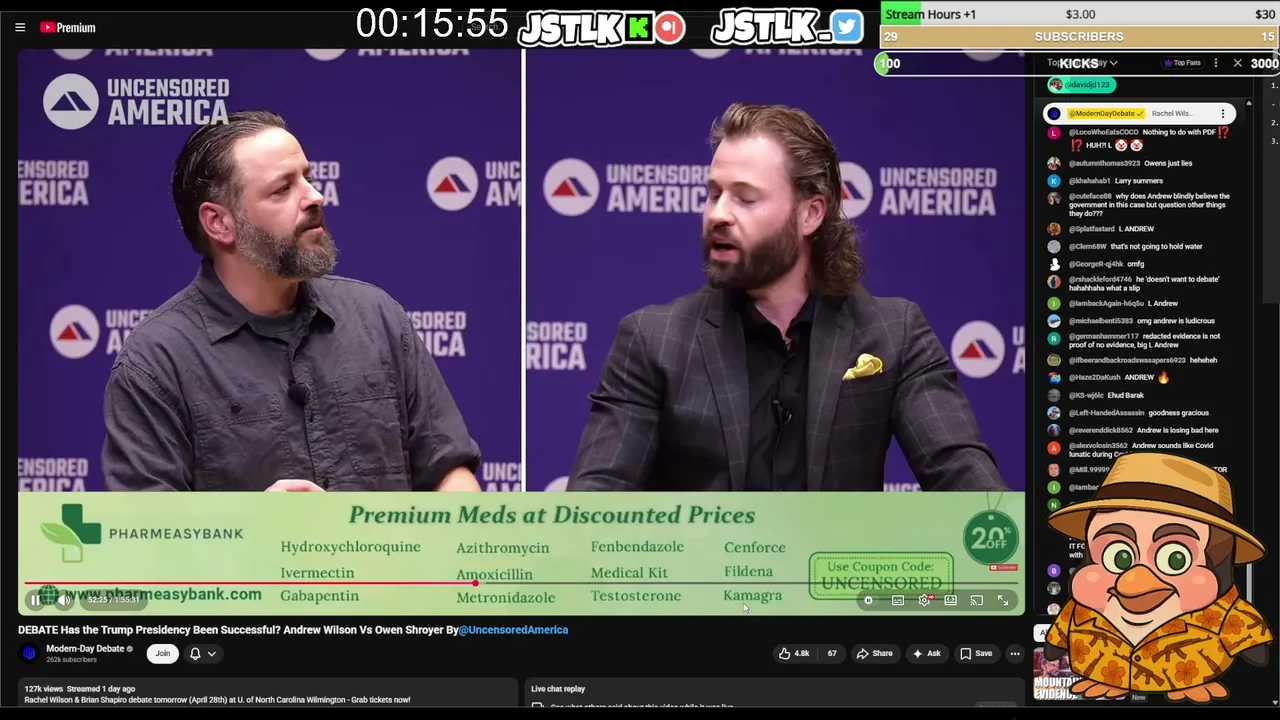The image size is (1280, 720).
Task: Click @michaelbent5383 'andrew is ludicrous' message
Action: (1140, 321)
